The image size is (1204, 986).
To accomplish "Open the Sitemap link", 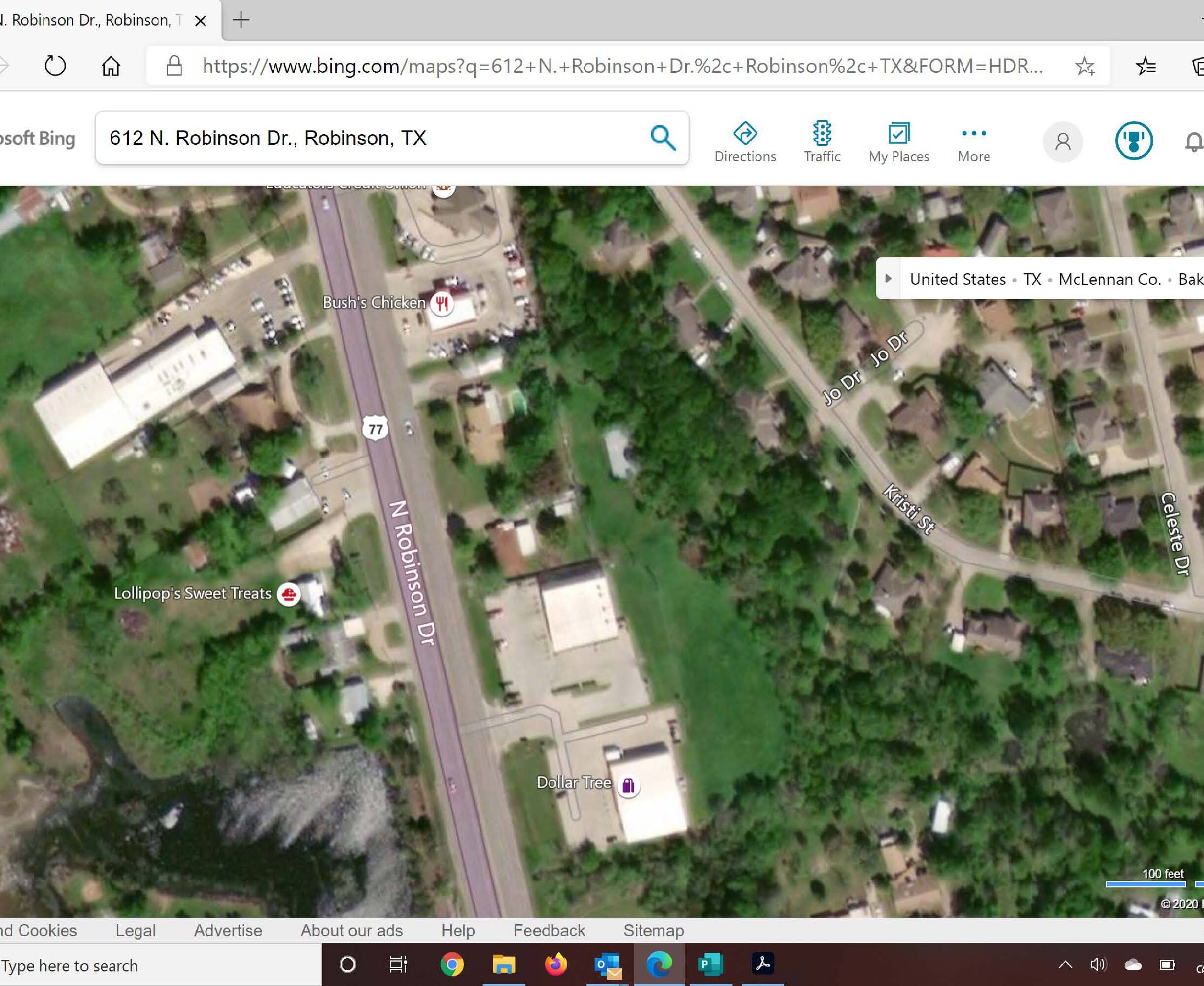I will (654, 930).
